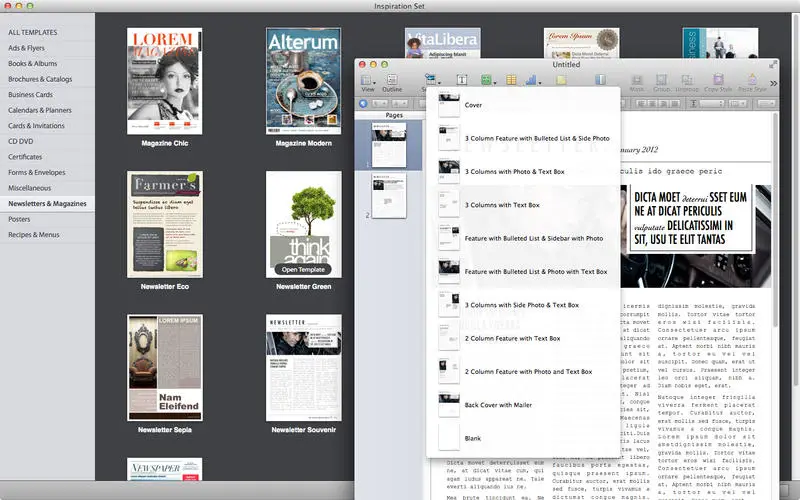
Task: Select the Posters category in sidebar
Action: [x=19, y=219]
